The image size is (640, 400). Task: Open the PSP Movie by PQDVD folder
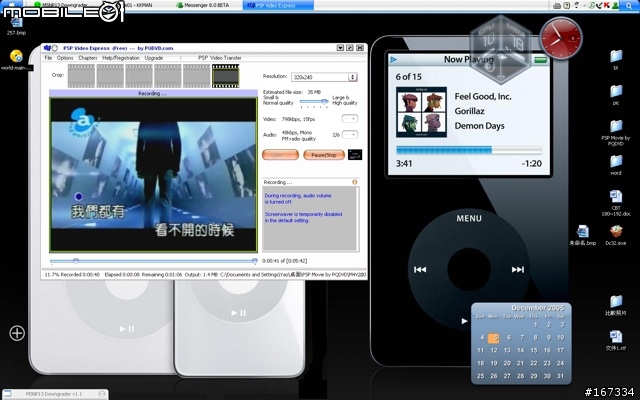616,133
